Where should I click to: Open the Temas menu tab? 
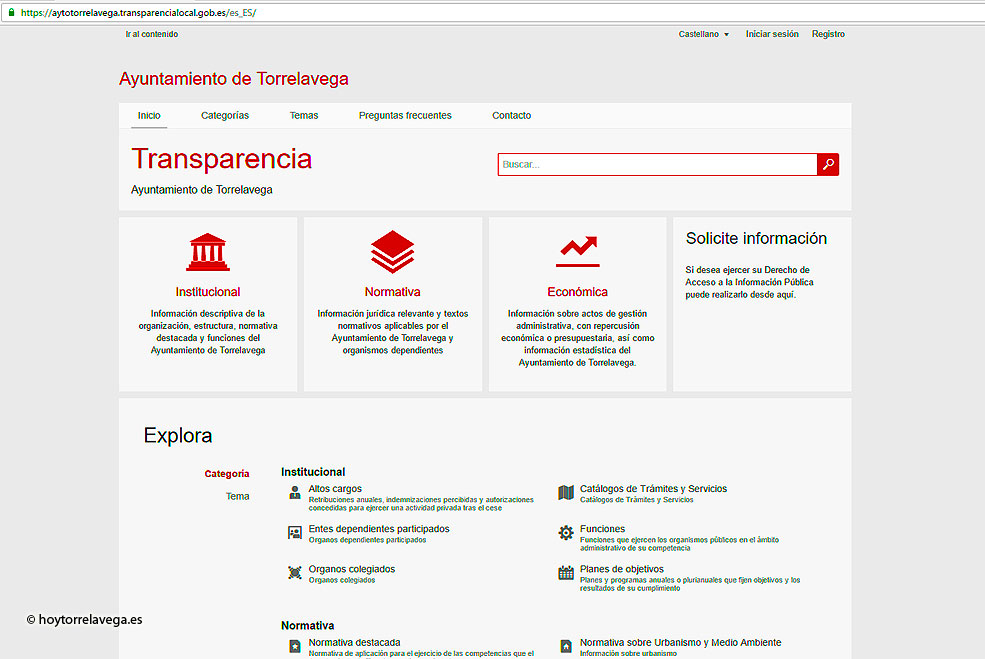pos(304,116)
